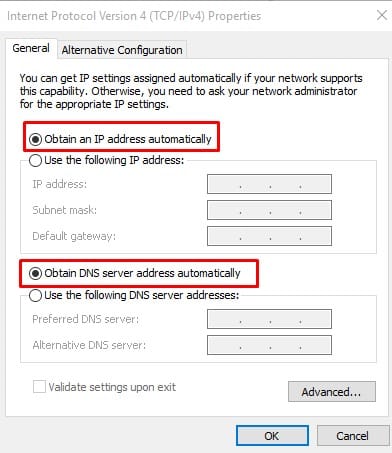The image size is (392, 453).
Task: Click the Preferred DNS server field
Action: [269, 319]
